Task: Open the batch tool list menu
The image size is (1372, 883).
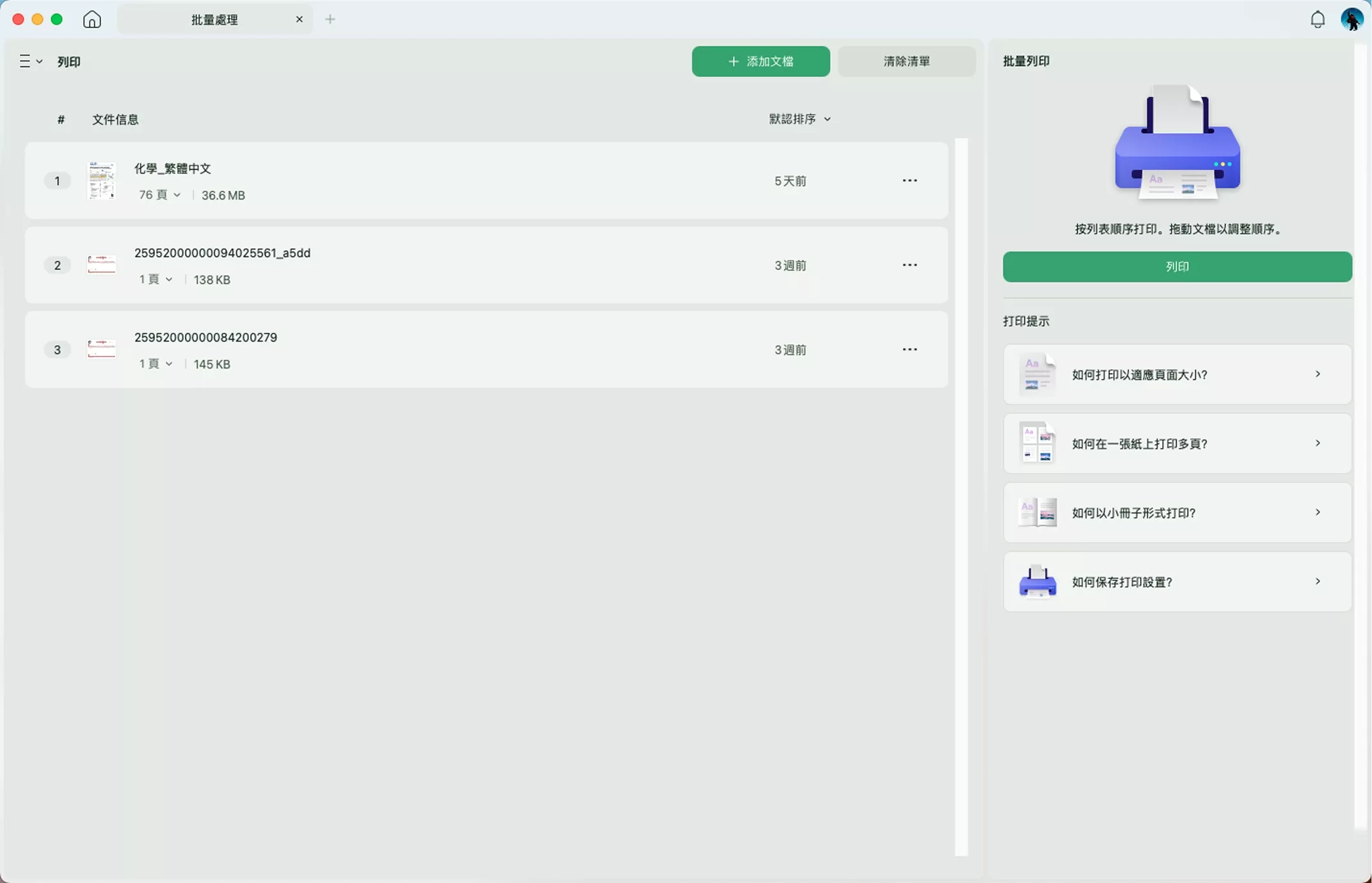Action: 31,61
